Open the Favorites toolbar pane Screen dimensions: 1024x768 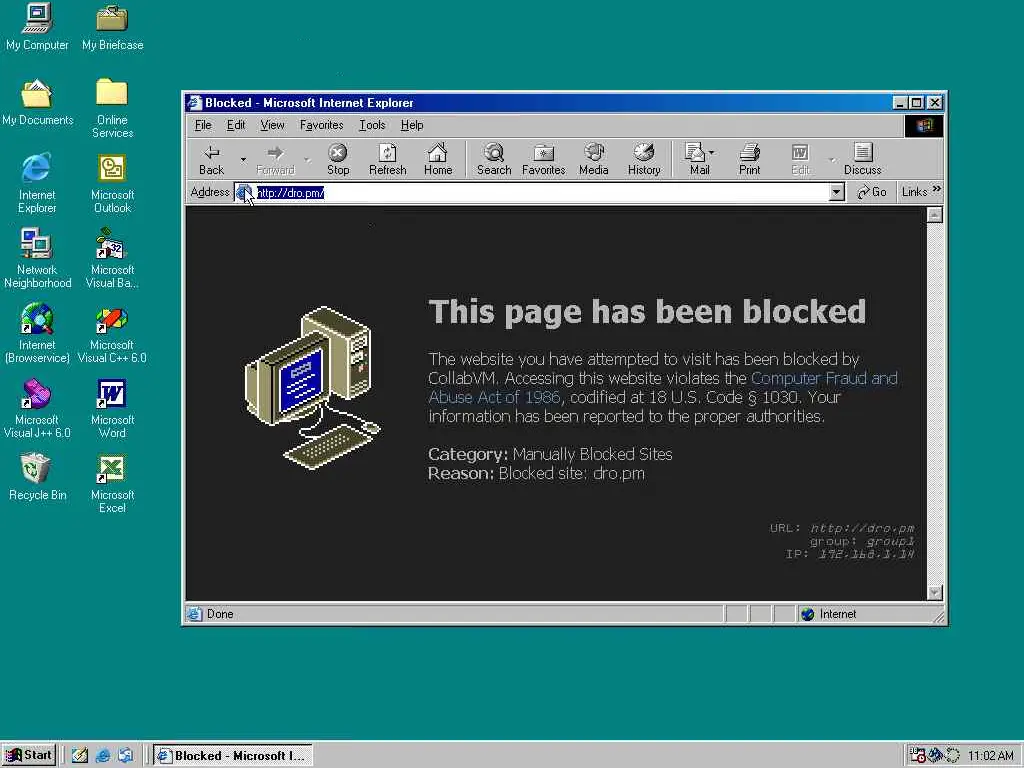[x=543, y=160]
